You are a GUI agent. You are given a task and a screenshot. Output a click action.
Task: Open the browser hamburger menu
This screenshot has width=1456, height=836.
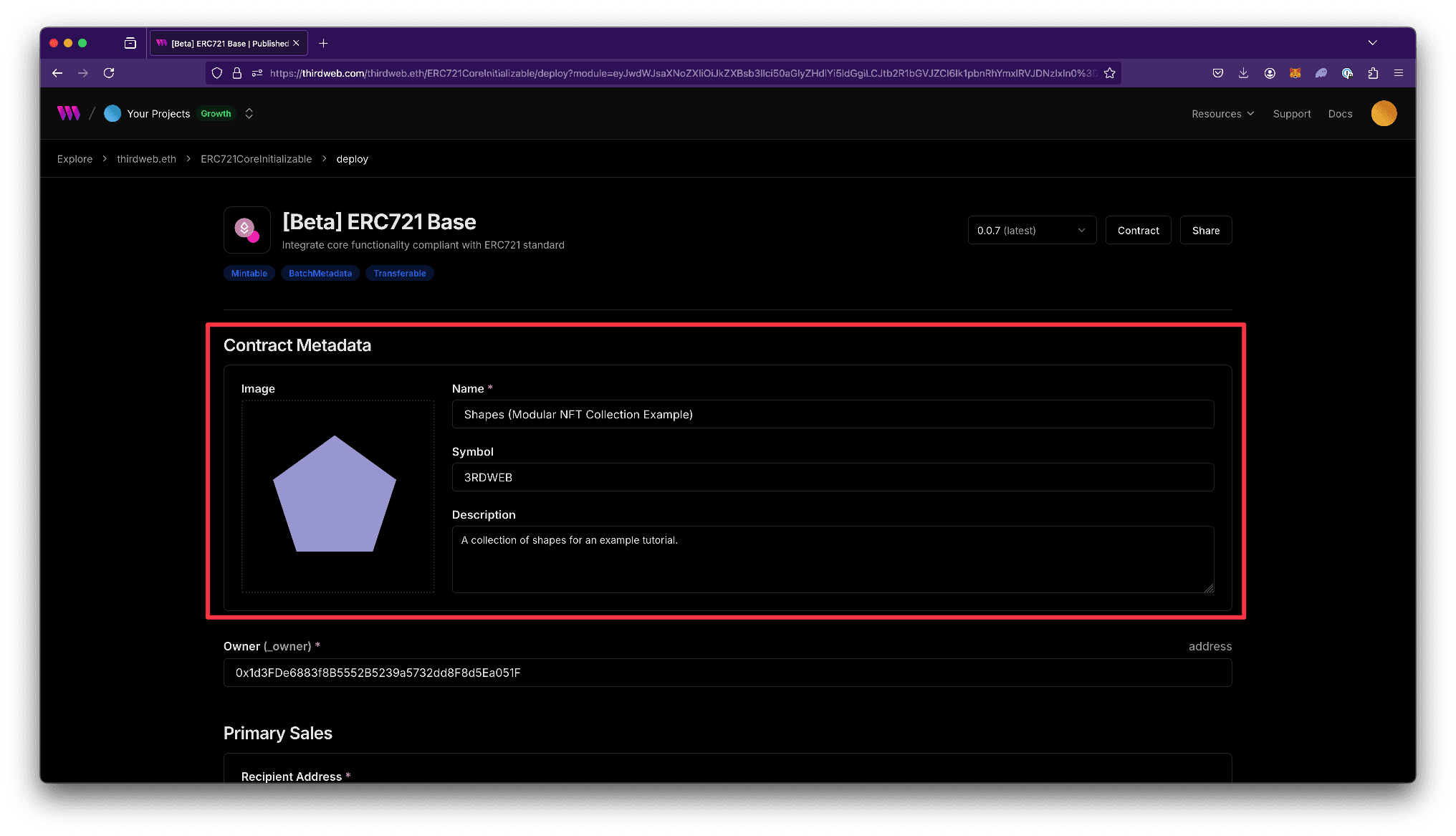point(1399,72)
